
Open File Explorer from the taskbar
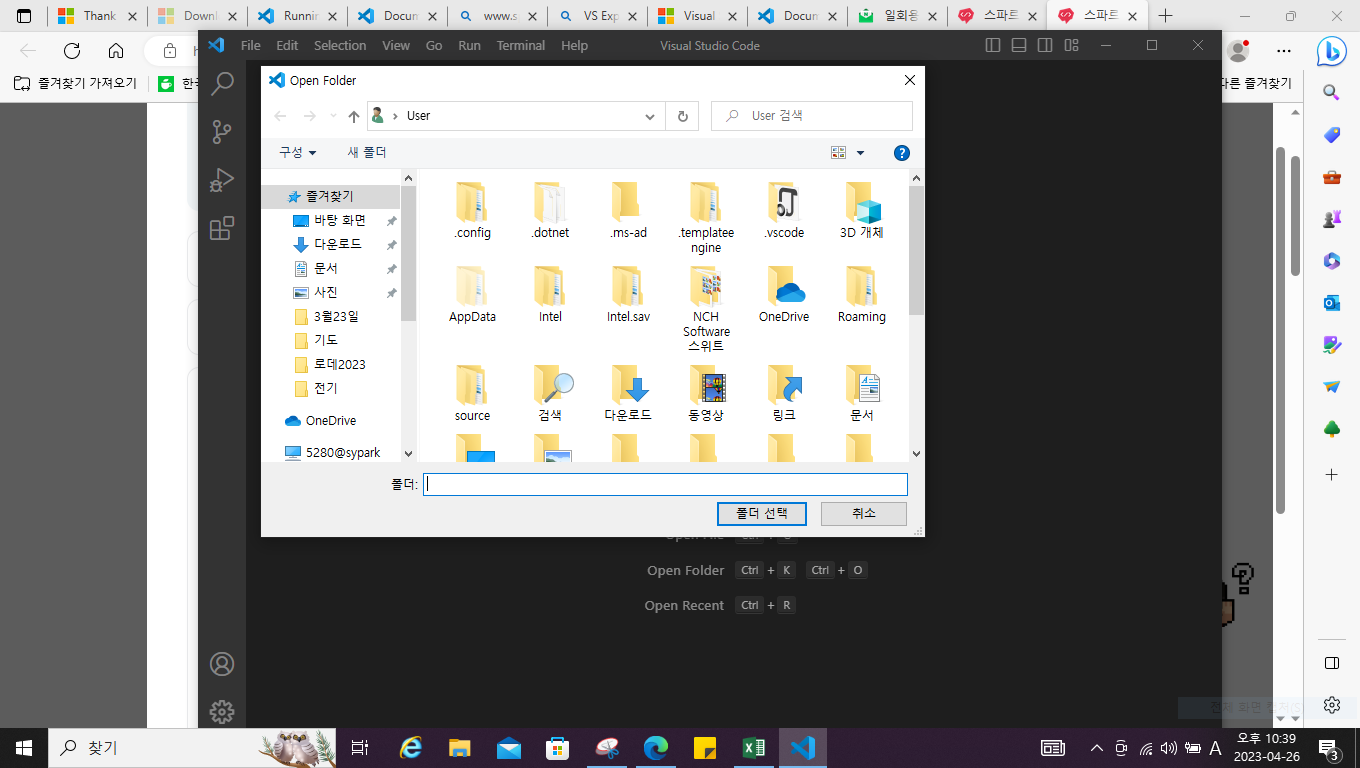pos(459,748)
